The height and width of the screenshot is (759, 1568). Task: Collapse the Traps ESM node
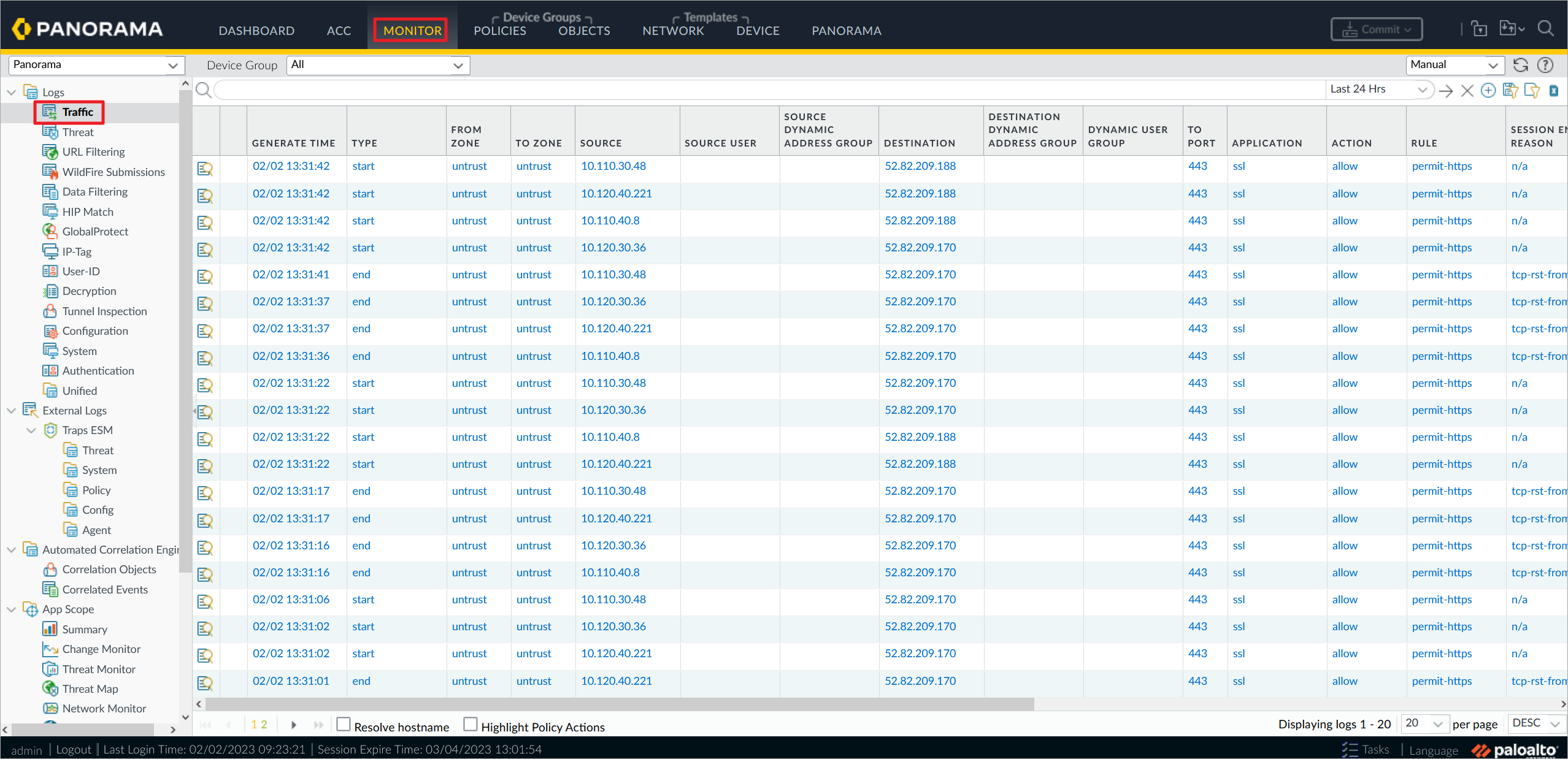click(x=31, y=430)
